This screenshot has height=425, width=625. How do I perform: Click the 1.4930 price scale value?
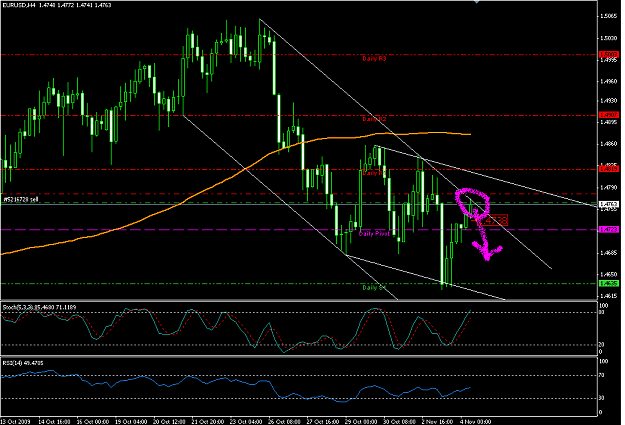click(x=609, y=100)
